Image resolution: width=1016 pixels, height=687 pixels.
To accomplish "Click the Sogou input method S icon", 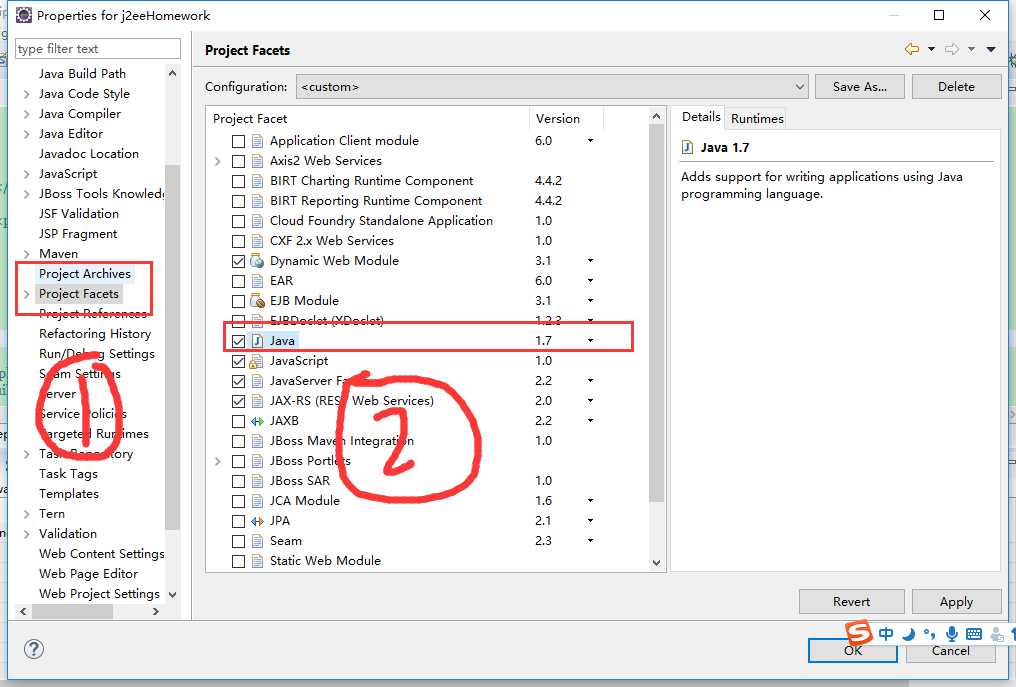I will pyautogui.click(x=859, y=633).
